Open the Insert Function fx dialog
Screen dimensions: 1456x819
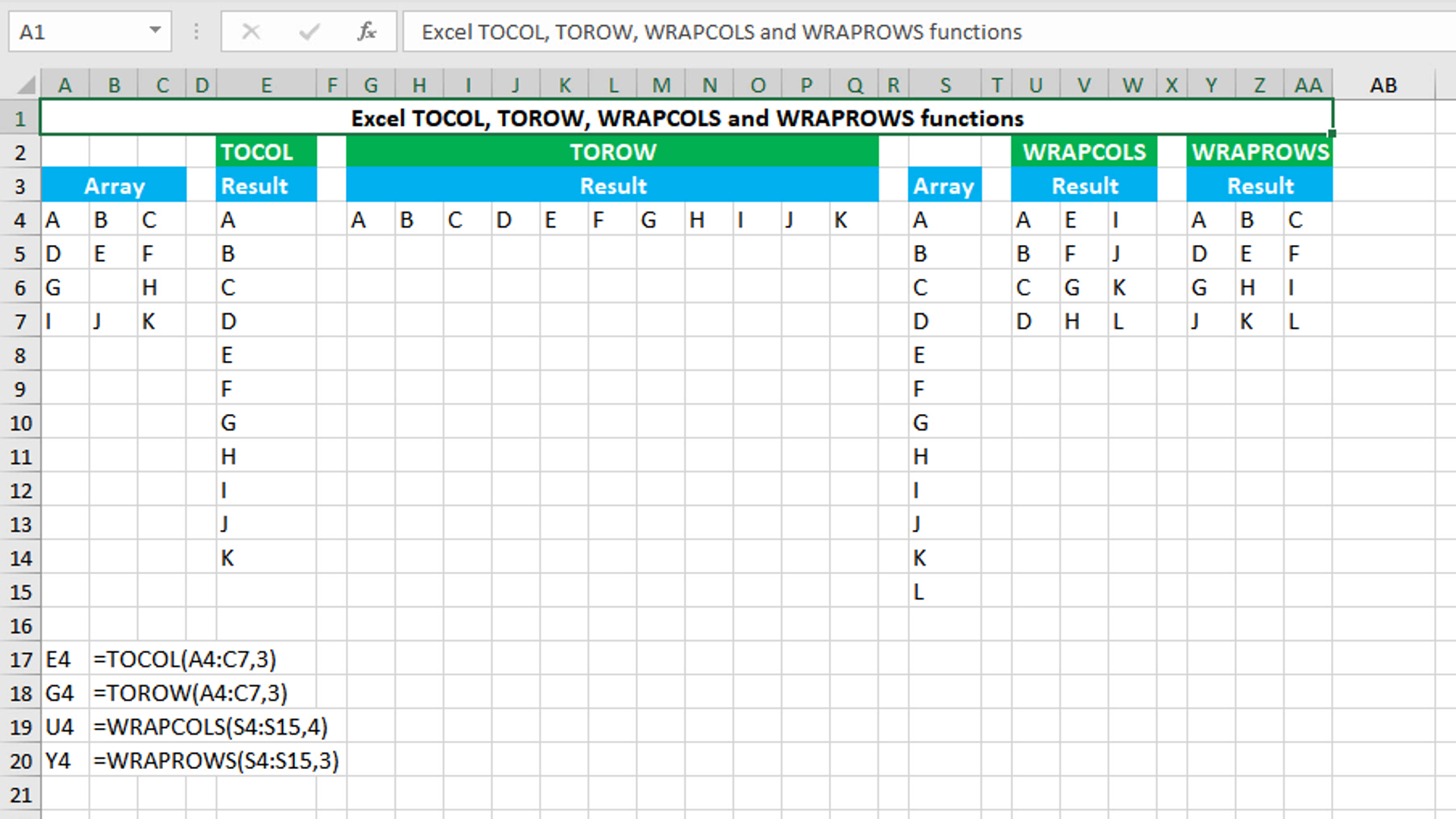coord(367,32)
